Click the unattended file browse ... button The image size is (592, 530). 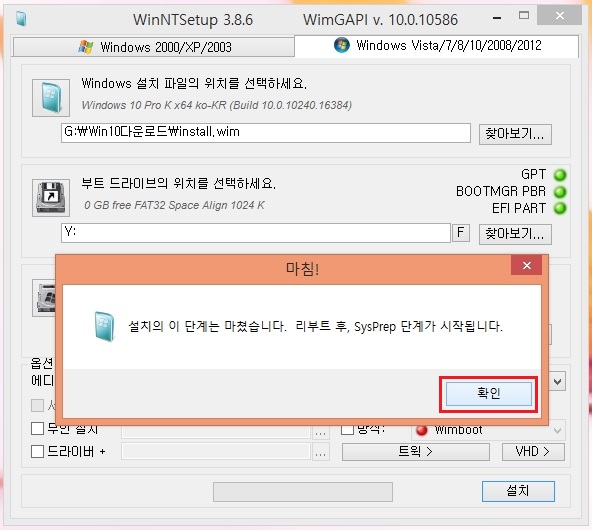click(x=321, y=432)
